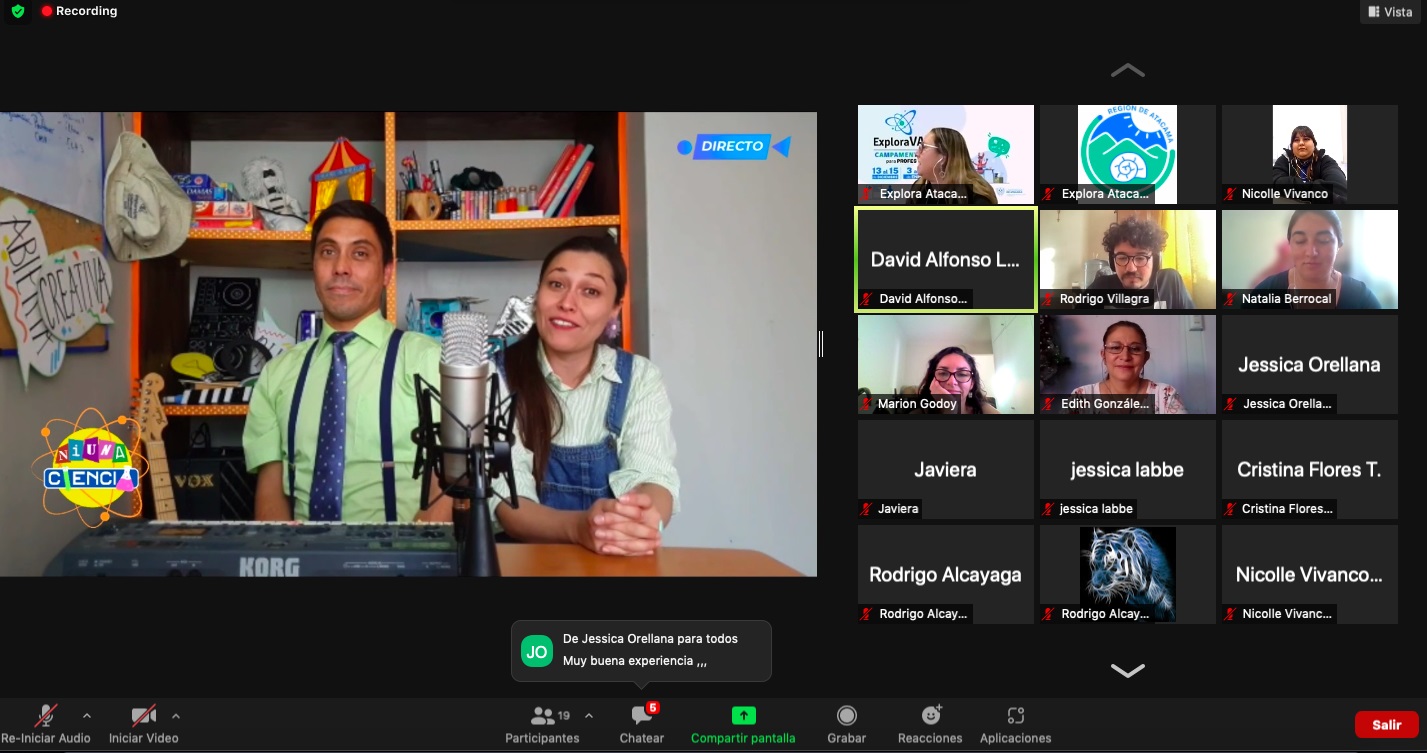Viewport: 1427px width, 753px height.
Task: Unmute with Re-Iniciar Audio microphone toggle
Action: [45, 716]
